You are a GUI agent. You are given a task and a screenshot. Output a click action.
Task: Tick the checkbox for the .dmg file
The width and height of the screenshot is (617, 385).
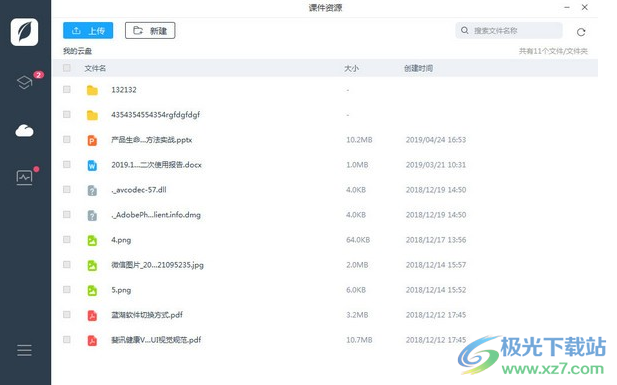coord(67,214)
